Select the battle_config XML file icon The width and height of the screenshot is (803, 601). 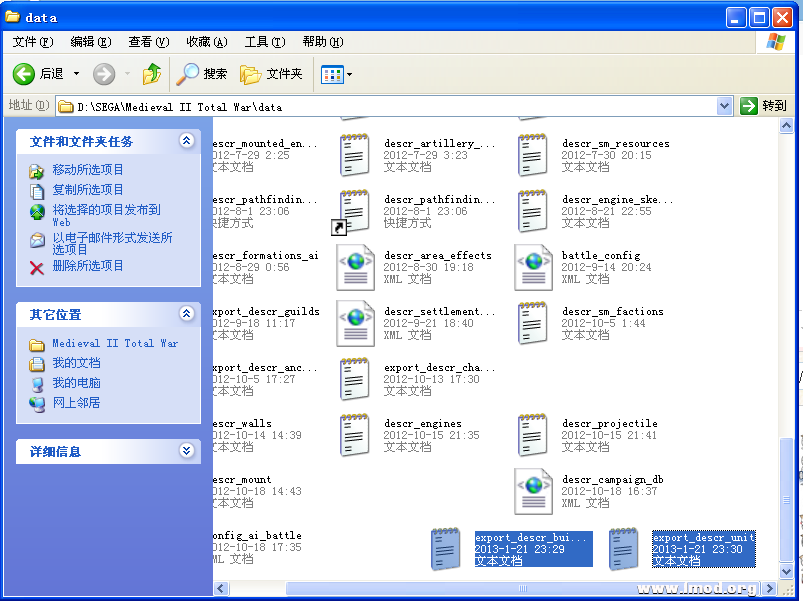pos(534,267)
